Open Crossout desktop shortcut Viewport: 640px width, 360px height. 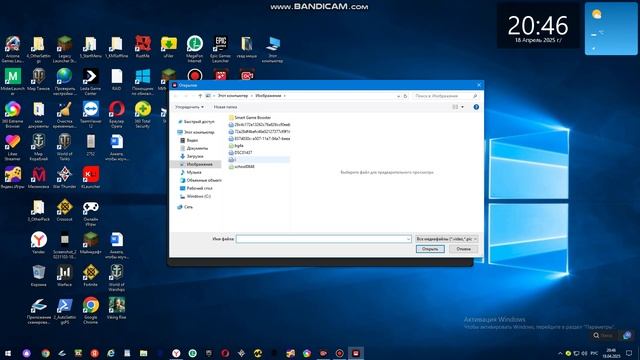(64, 211)
